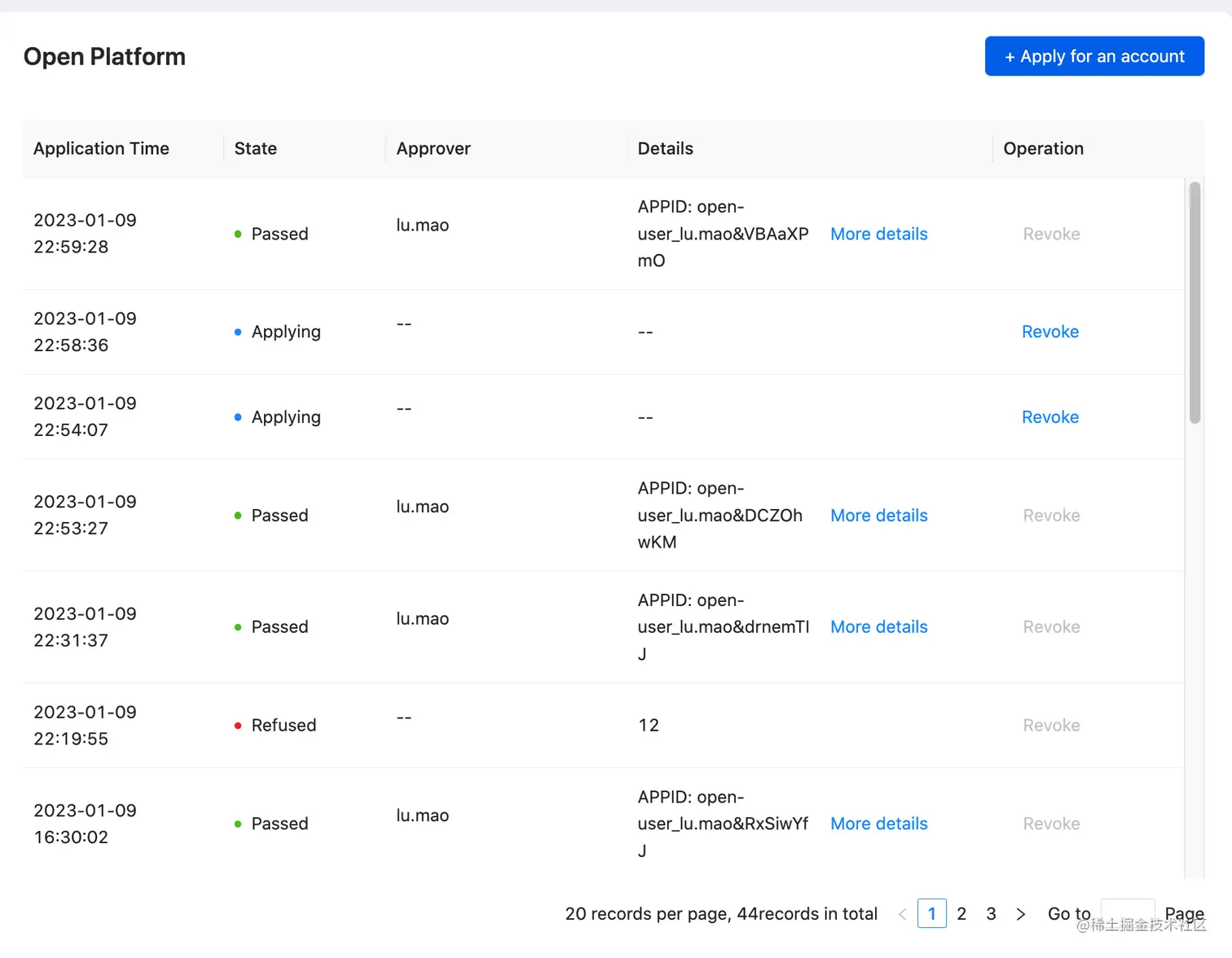Open page 3 of the records
The height and width of the screenshot is (958, 1232).
click(991, 914)
